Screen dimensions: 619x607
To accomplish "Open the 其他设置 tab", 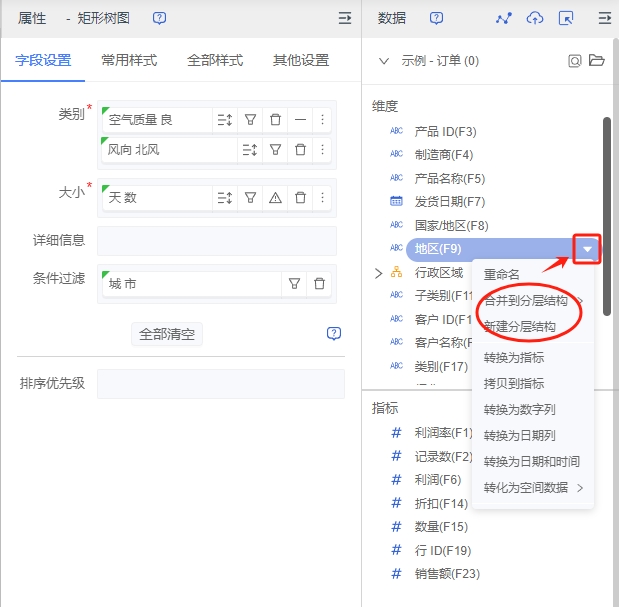I will pyautogui.click(x=301, y=60).
